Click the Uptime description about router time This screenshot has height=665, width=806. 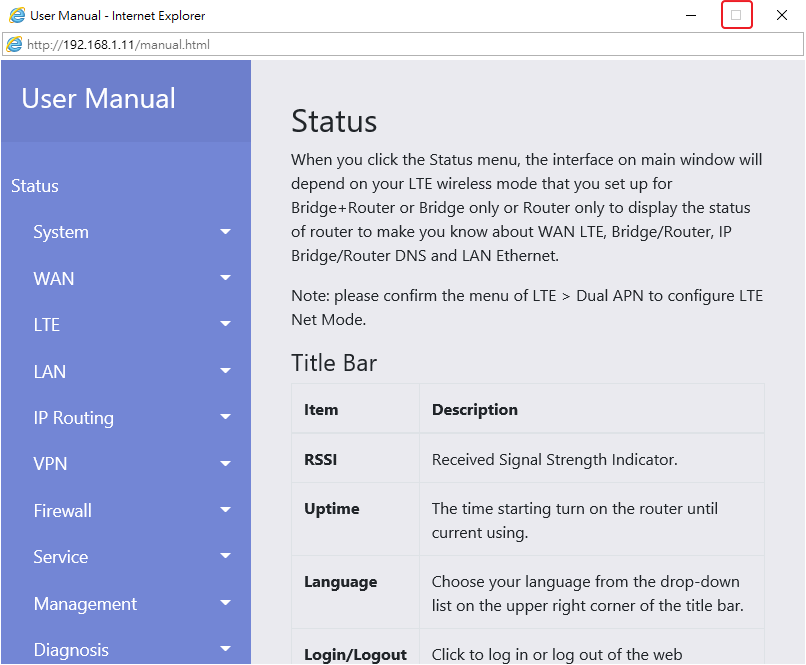[x=575, y=521]
